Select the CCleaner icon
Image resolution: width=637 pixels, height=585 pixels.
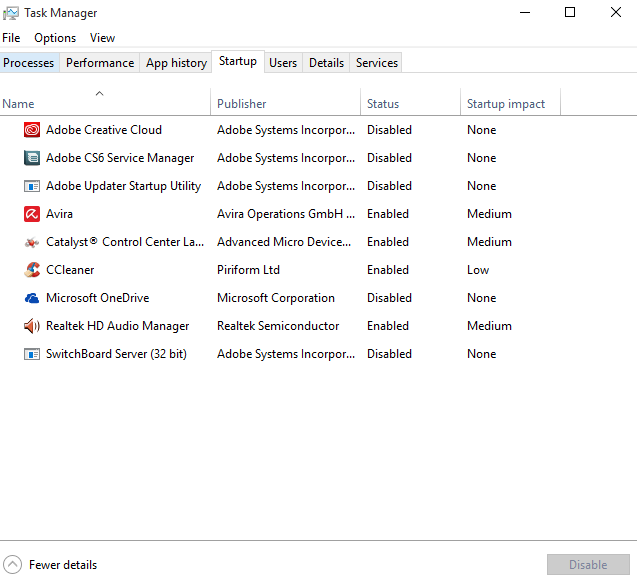point(31,270)
